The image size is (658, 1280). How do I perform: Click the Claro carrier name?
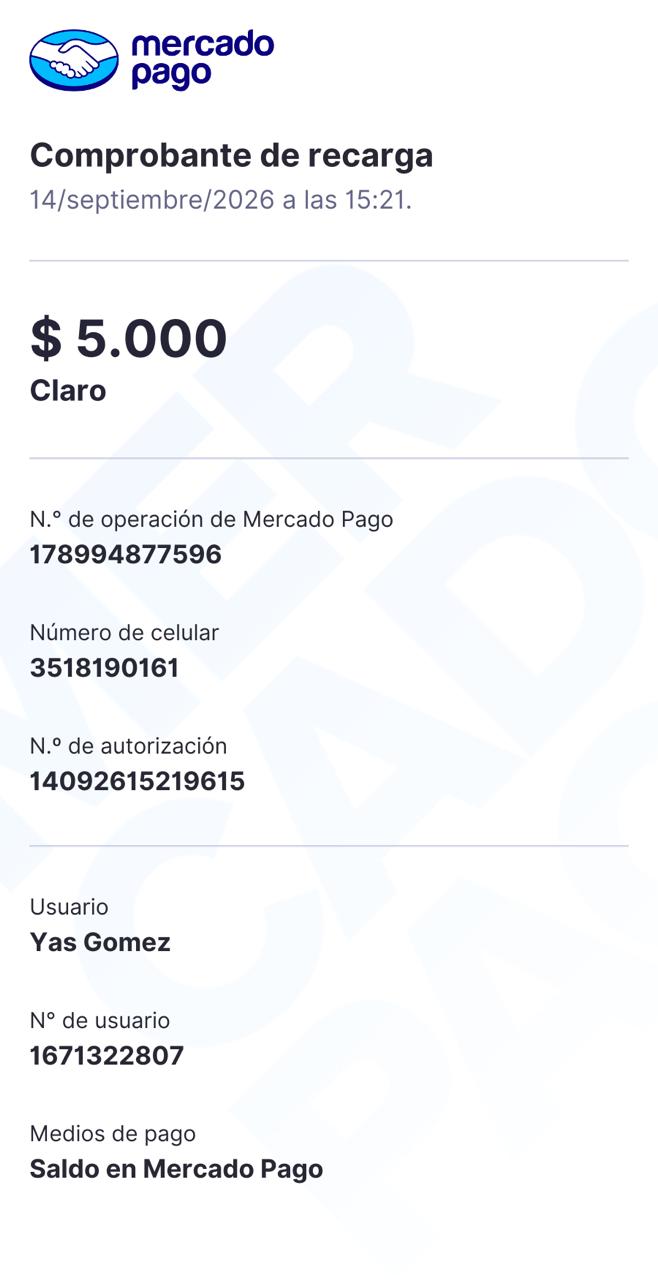68,390
